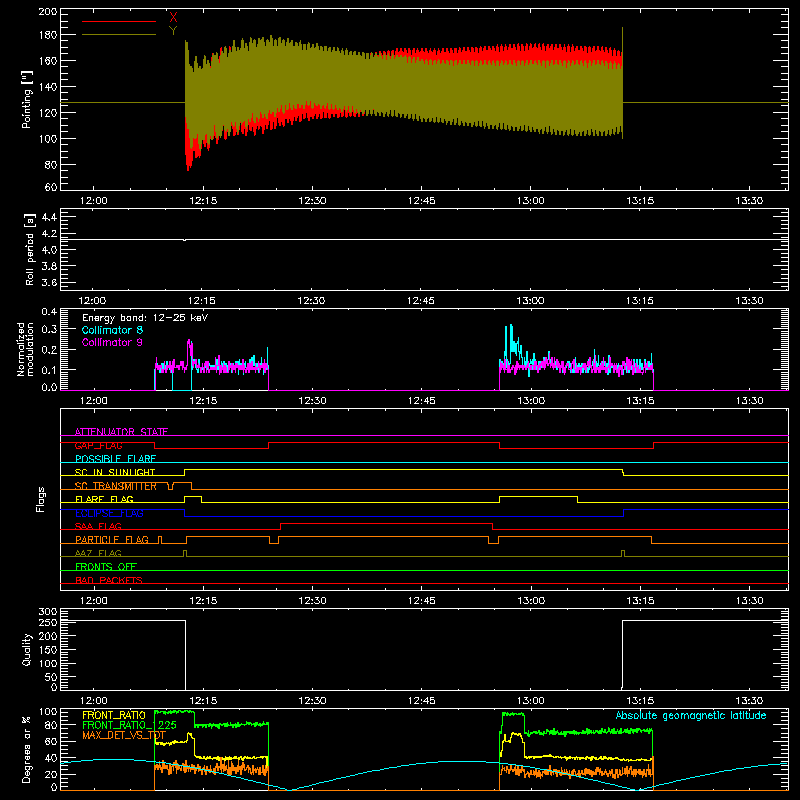
Task: Select the Degrees or % axis title
Action: point(27,749)
